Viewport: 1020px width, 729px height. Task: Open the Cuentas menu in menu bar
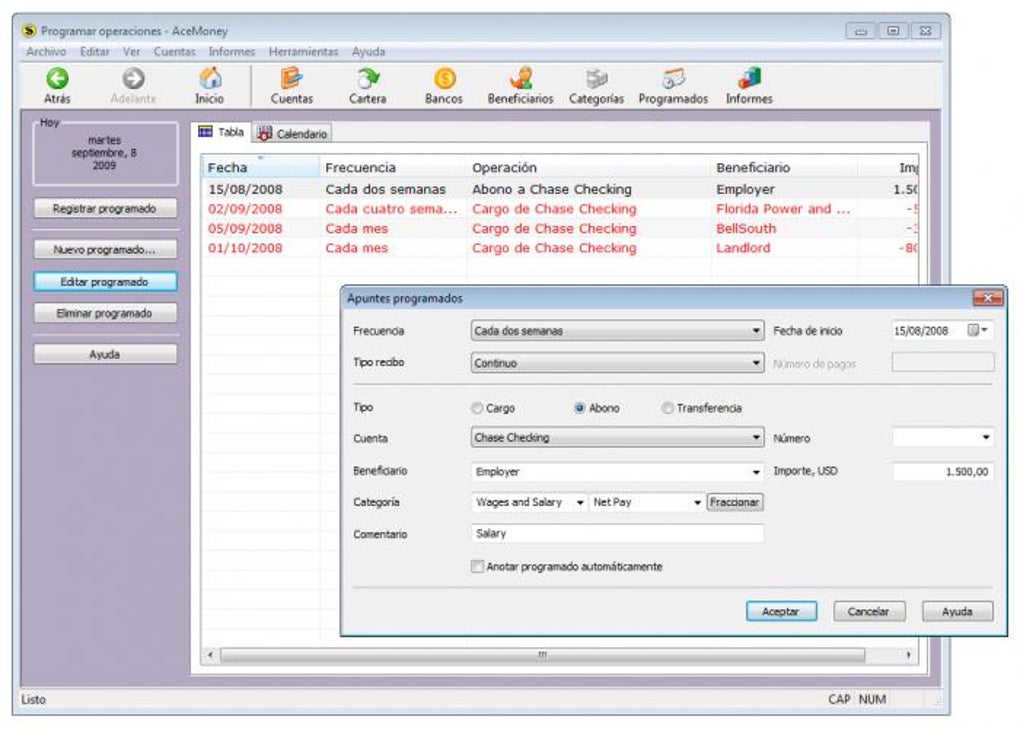tap(174, 51)
